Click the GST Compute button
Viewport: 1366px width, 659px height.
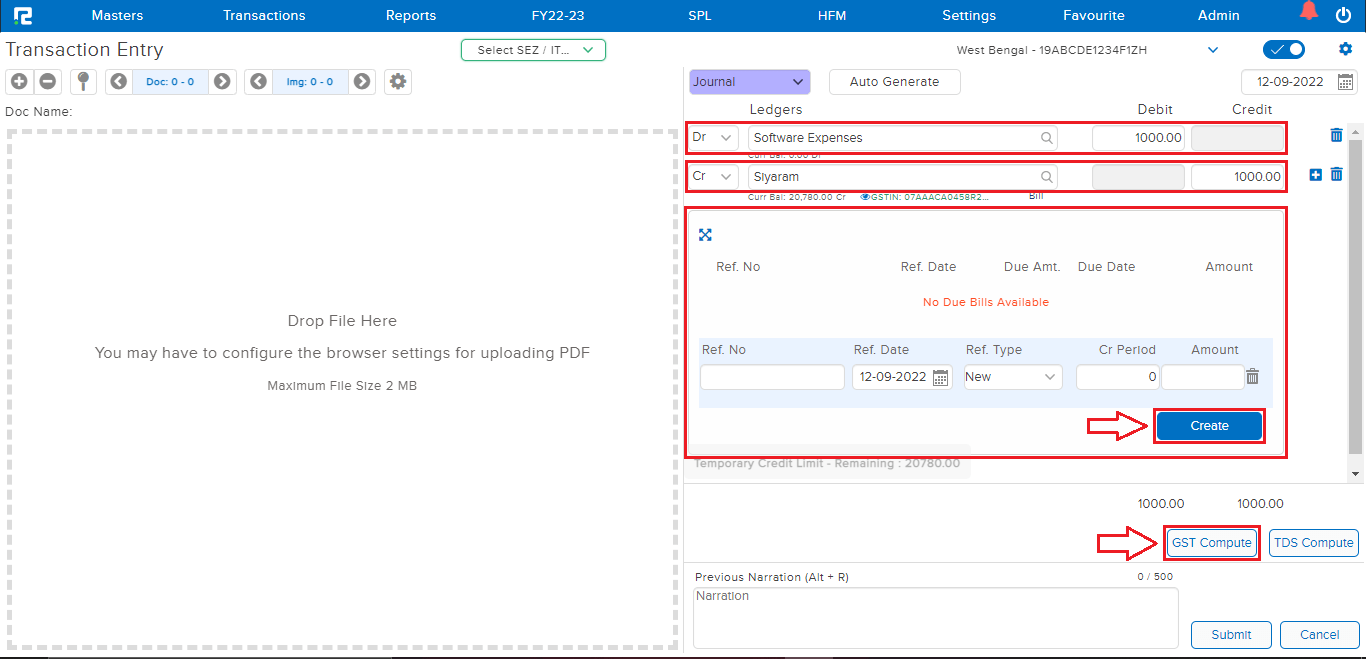coord(1211,543)
